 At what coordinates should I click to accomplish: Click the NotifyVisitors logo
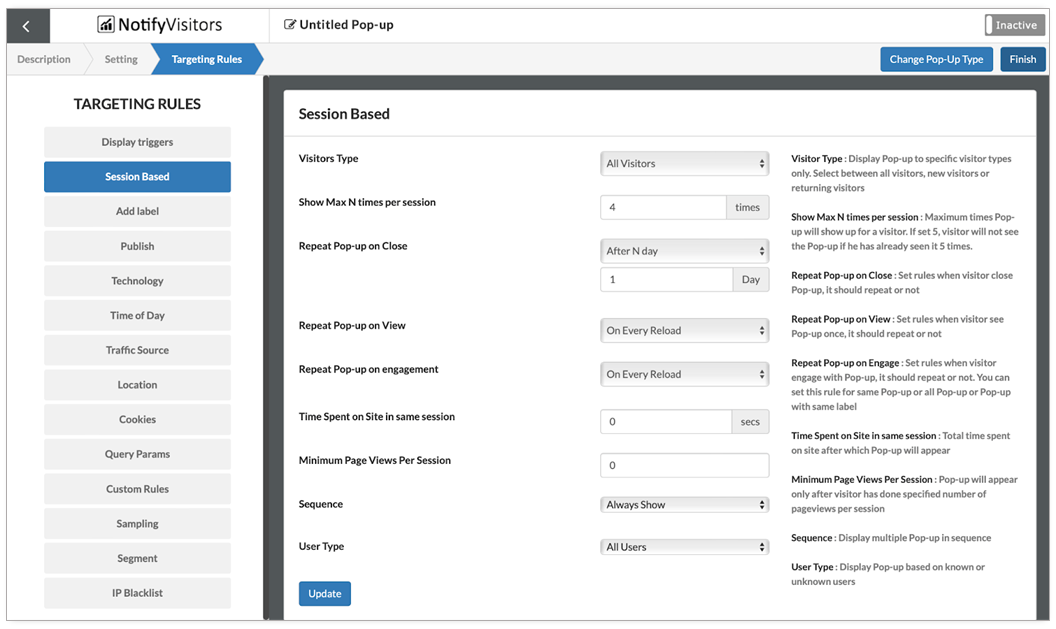click(x=160, y=25)
